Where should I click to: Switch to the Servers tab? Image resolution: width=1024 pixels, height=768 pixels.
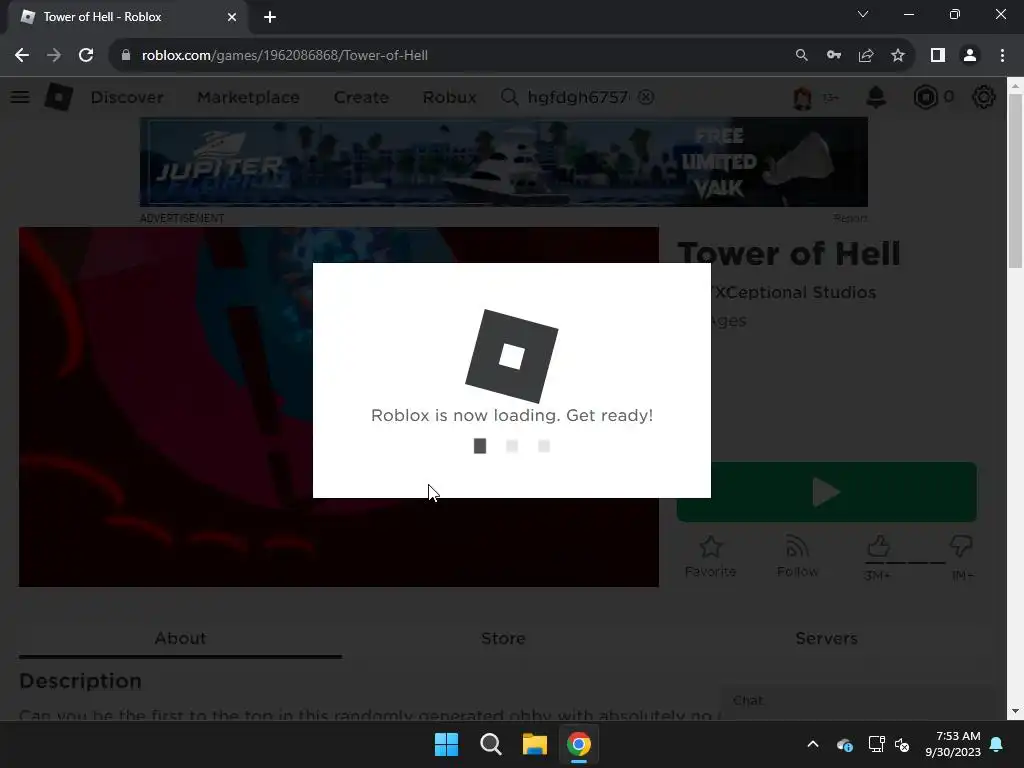tap(826, 638)
